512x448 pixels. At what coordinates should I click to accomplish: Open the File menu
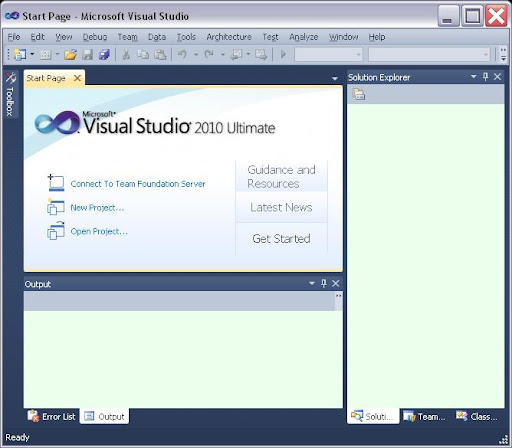click(x=14, y=37)
